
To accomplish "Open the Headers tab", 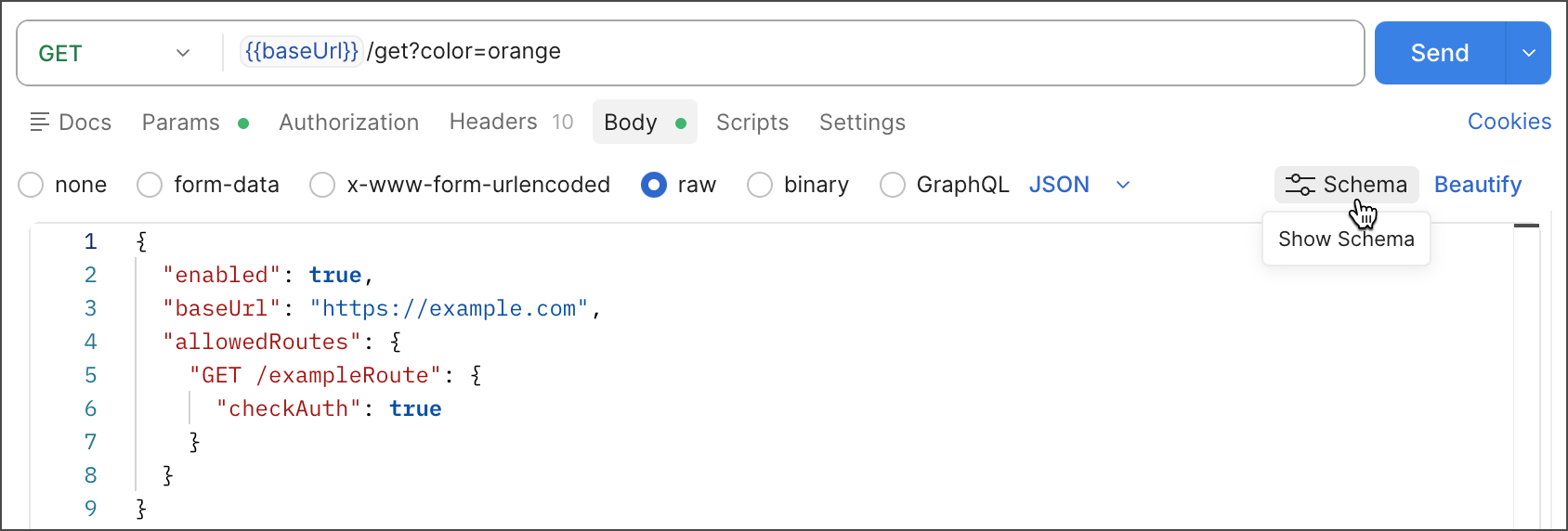I will pyautogui.click(x=493, y=122).
